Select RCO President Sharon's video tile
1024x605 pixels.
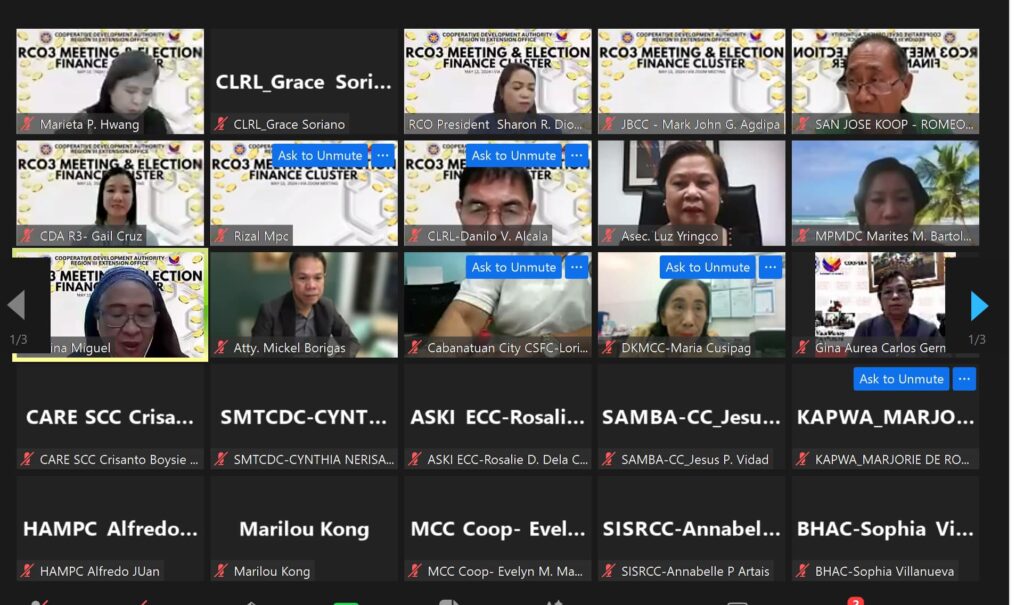click(x=498, y=82)
